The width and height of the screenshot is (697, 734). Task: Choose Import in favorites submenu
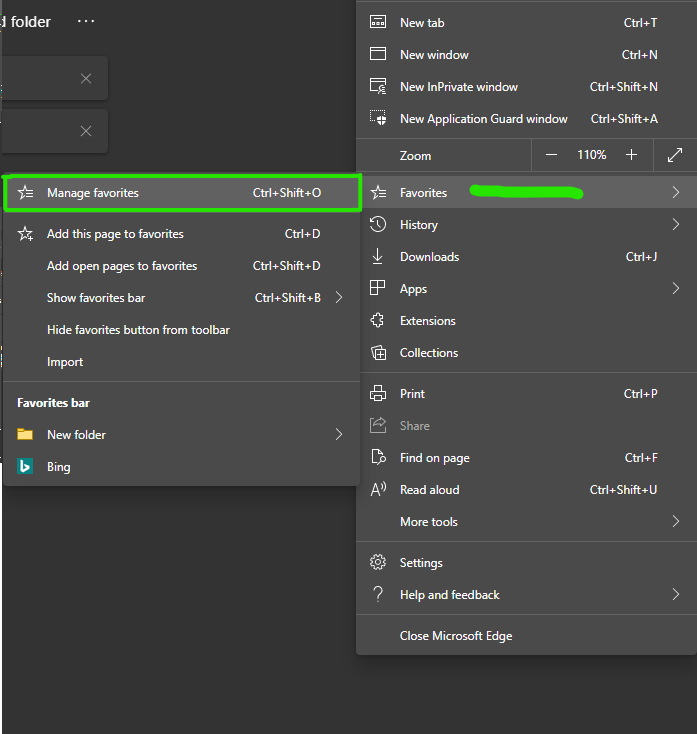(x=182, y=362)
